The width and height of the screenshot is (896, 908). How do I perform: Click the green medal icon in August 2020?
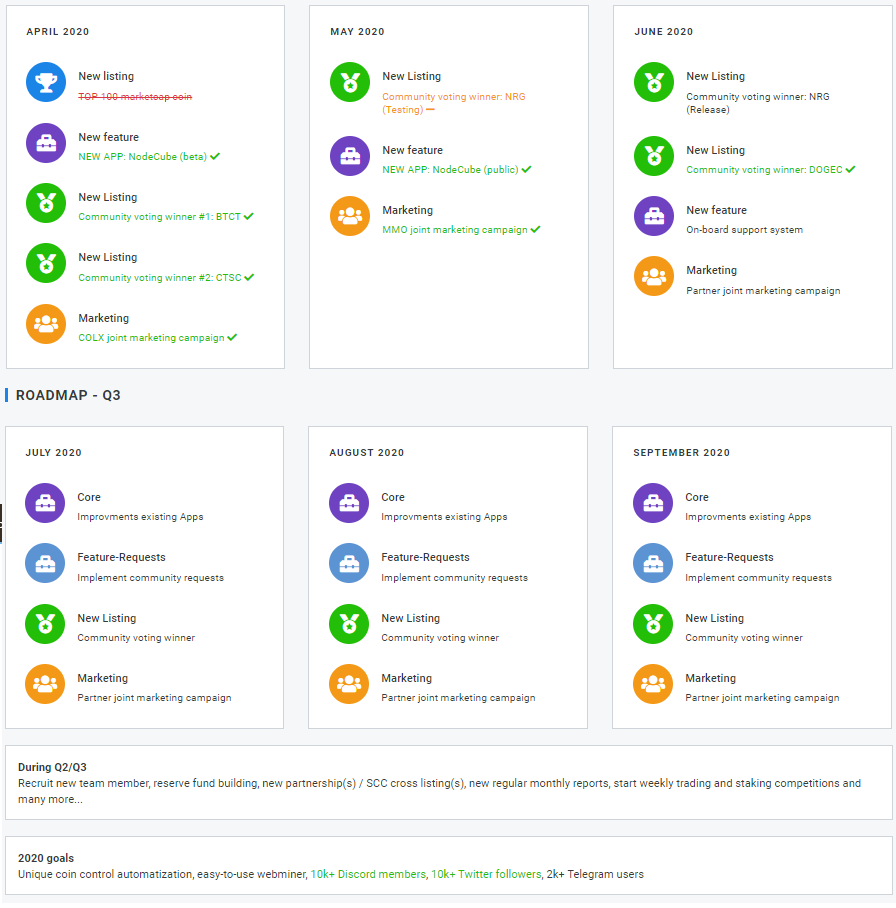pyautogui.click(x=349, y=624)
